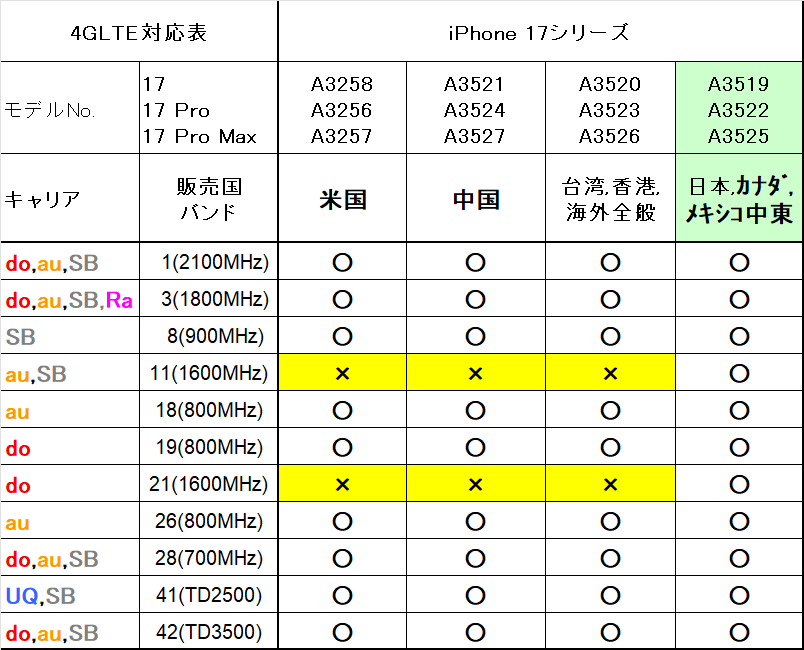Click the キャリア header cell
The image size is (804, 650).
pyautogui.click(x=70, y=198)
